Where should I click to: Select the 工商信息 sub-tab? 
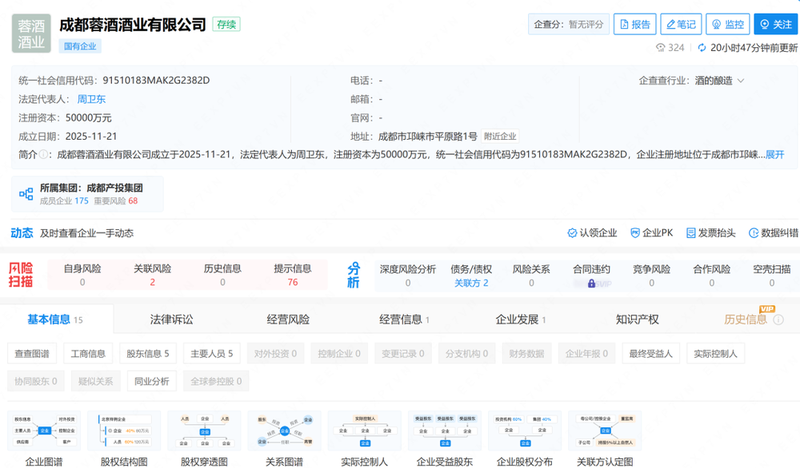point(88,353)
